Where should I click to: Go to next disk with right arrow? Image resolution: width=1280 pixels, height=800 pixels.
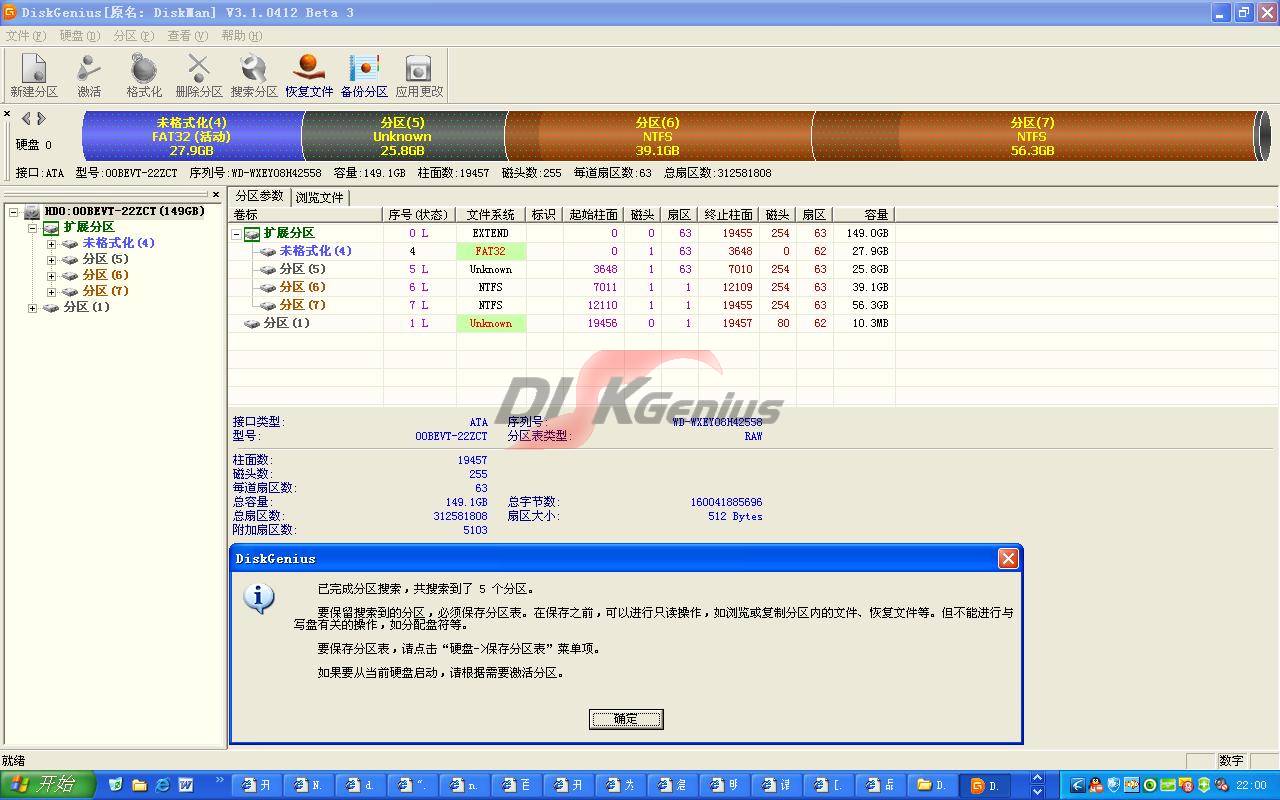41,119
